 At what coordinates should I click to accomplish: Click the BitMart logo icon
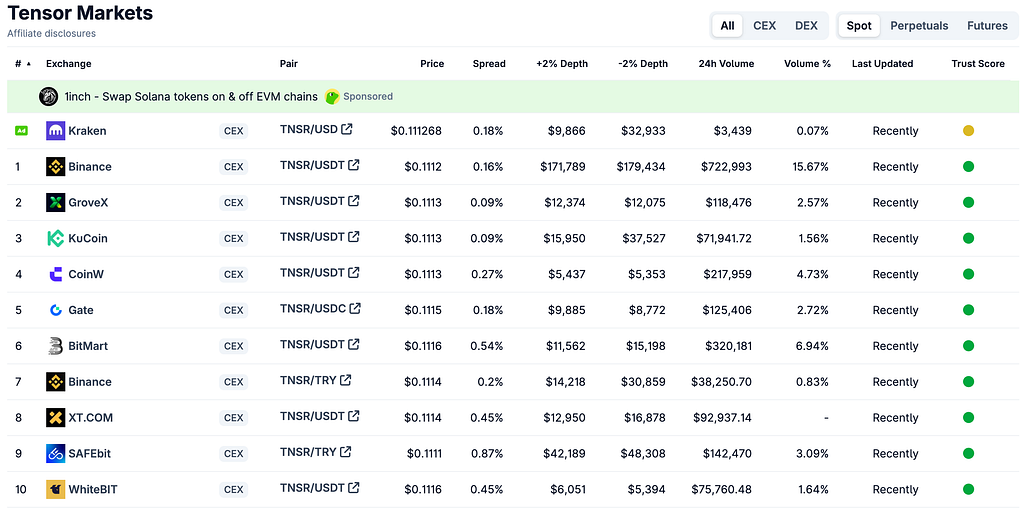point(56,346)
